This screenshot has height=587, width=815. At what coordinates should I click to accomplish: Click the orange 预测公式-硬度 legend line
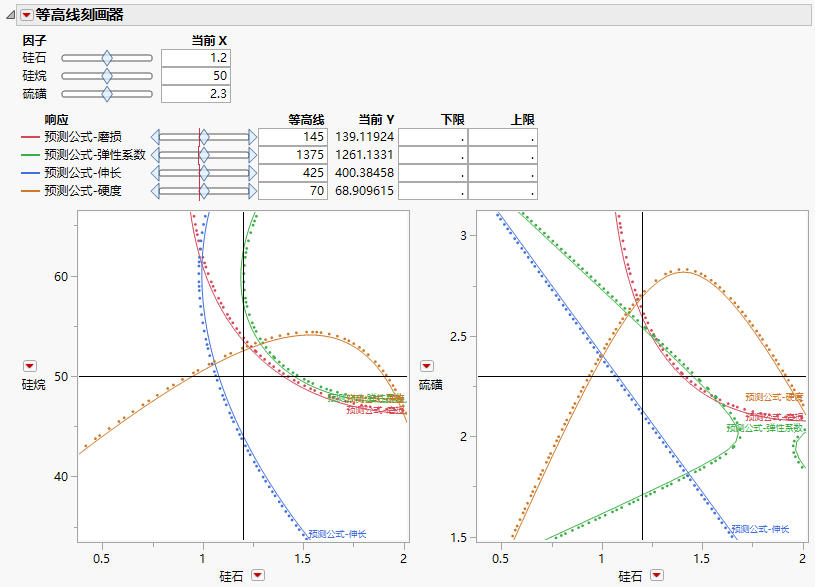(x=30, y=191)
